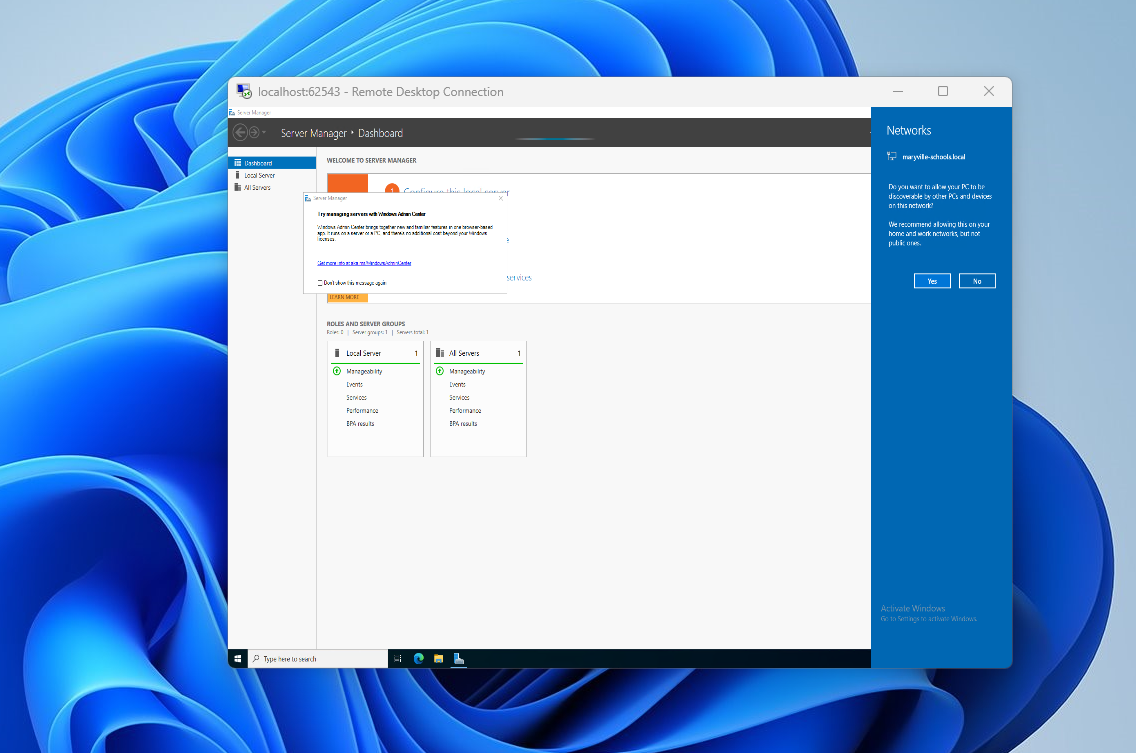Open Dashboard from the Server Manager sidebar
1136x753 pixels.
coord(258,163)
